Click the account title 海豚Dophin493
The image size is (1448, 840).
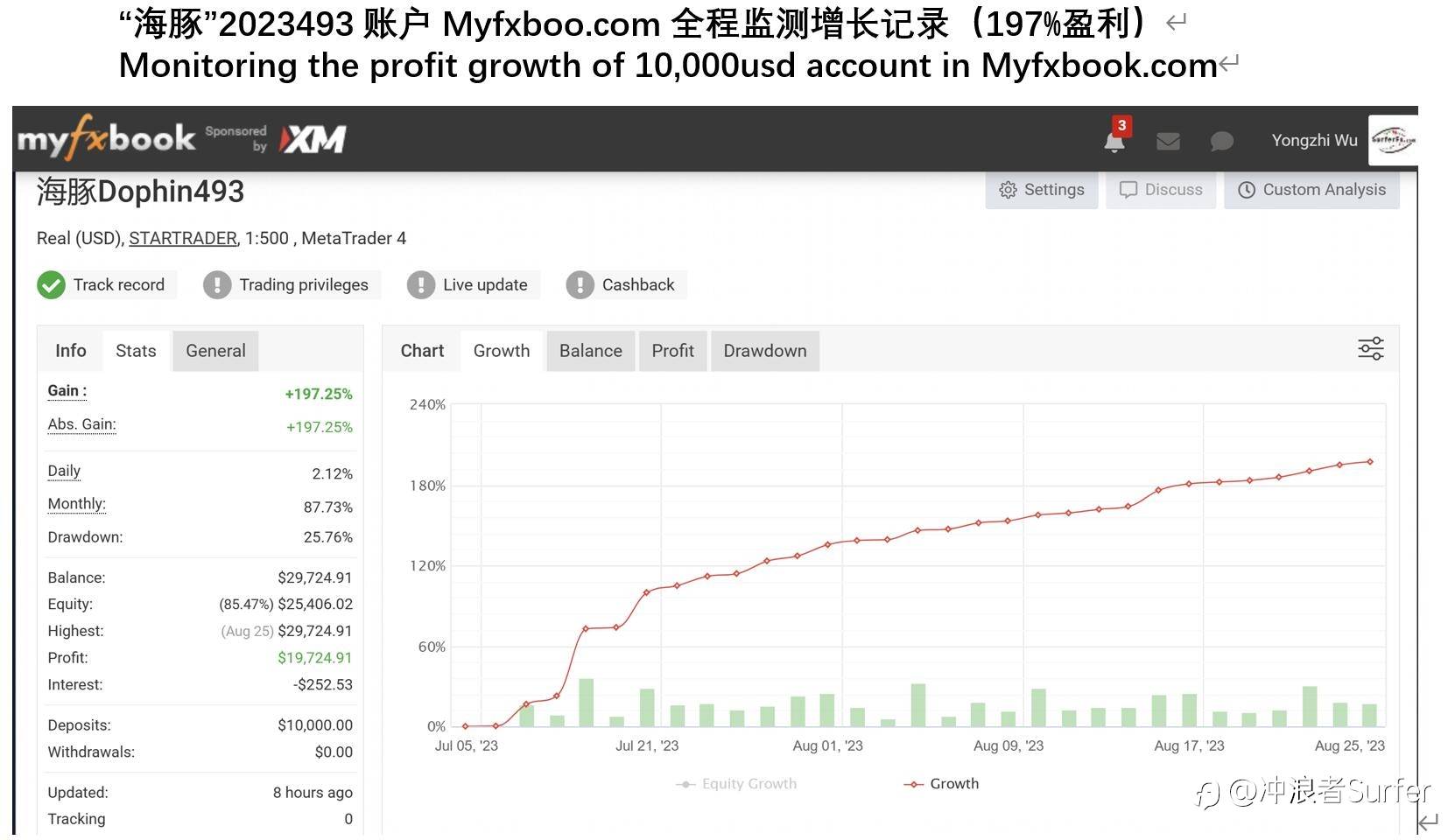140,192
